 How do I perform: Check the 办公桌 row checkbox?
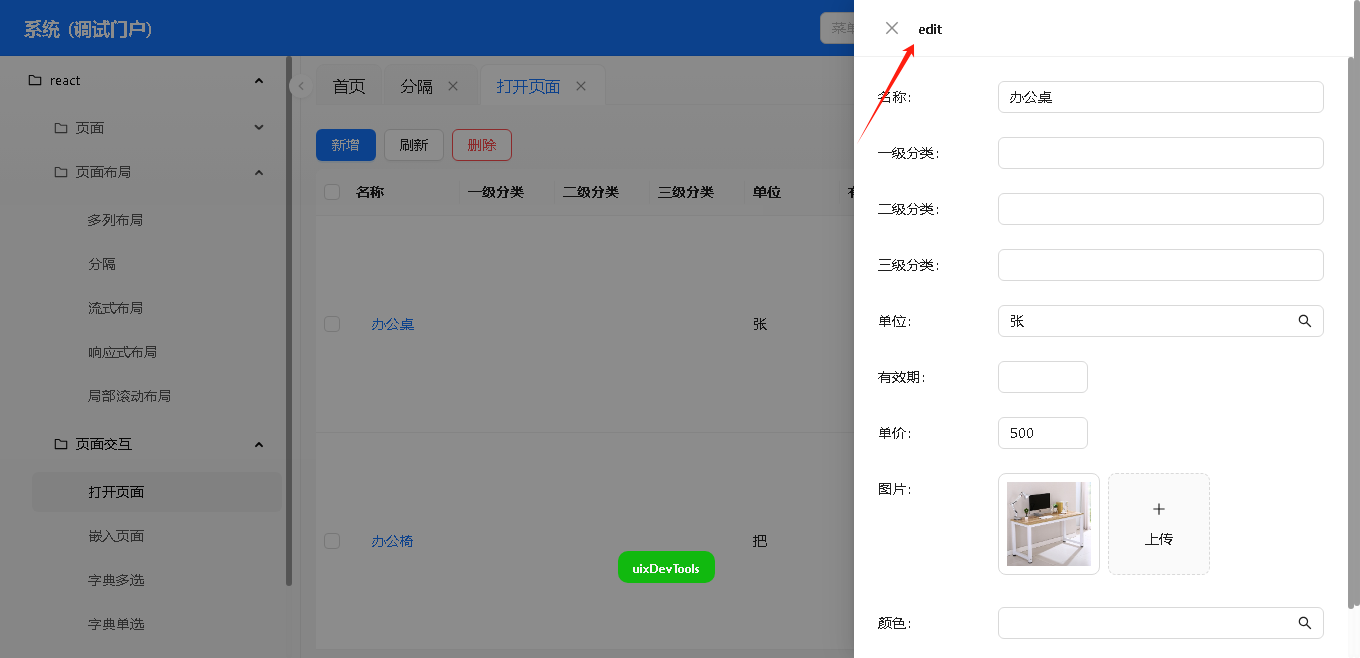click(x=332, y=324)
